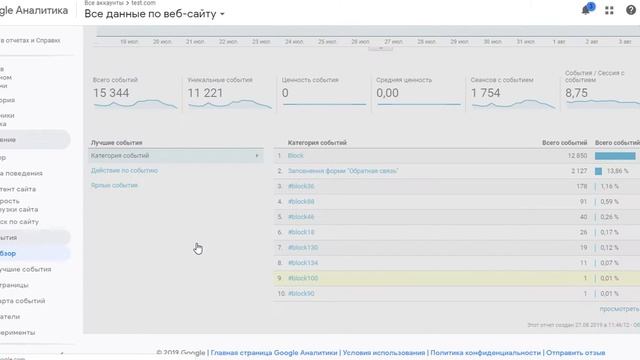640x360 pixels.
Task: Select 'Обзор' item in sidebar menu
Action: [x=8, y=253]
